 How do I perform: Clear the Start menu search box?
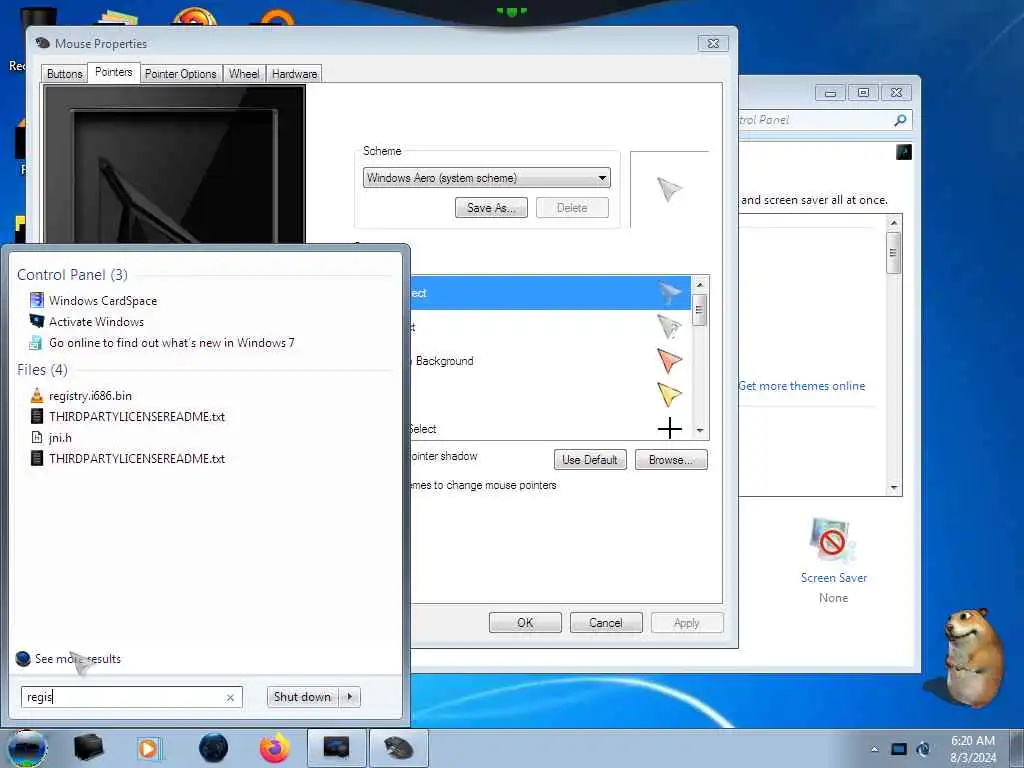coord(230,697)
